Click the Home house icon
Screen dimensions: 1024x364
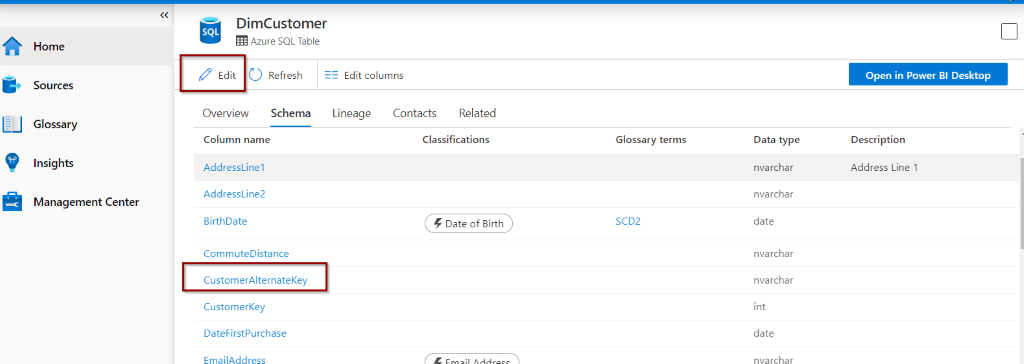click(13, 47)
